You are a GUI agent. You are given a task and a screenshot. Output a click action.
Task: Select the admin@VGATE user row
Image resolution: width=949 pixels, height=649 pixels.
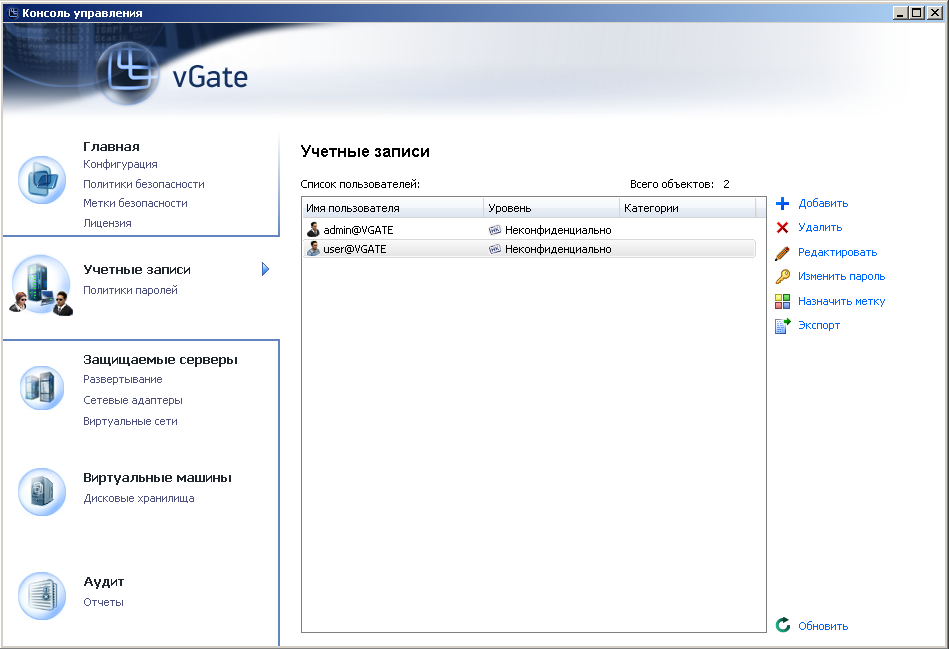click(x=529, y=230)
